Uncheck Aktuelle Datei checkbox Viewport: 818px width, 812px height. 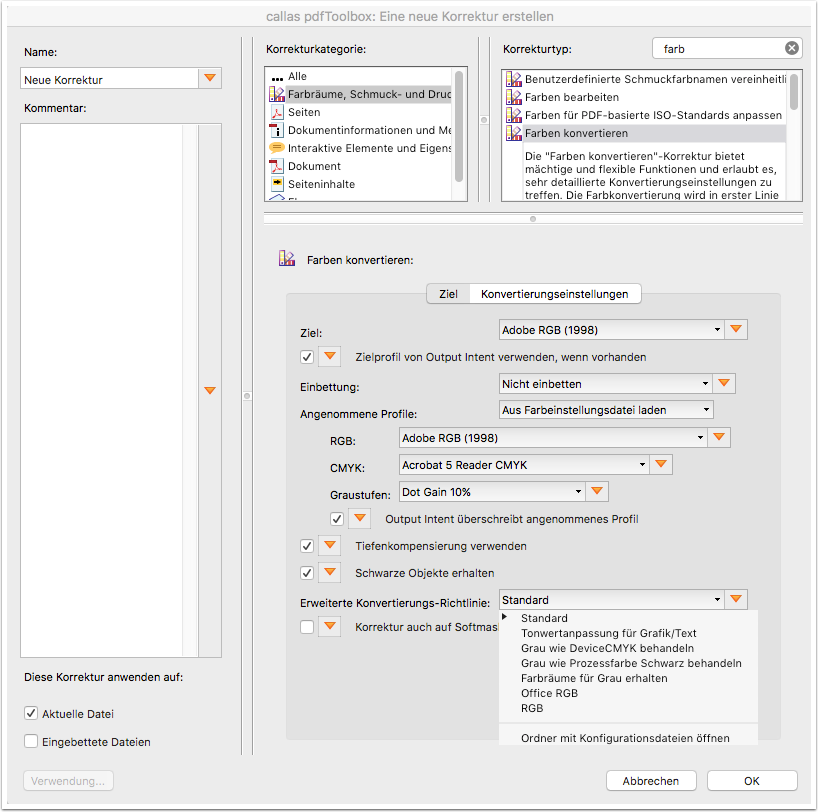[31, 713]
